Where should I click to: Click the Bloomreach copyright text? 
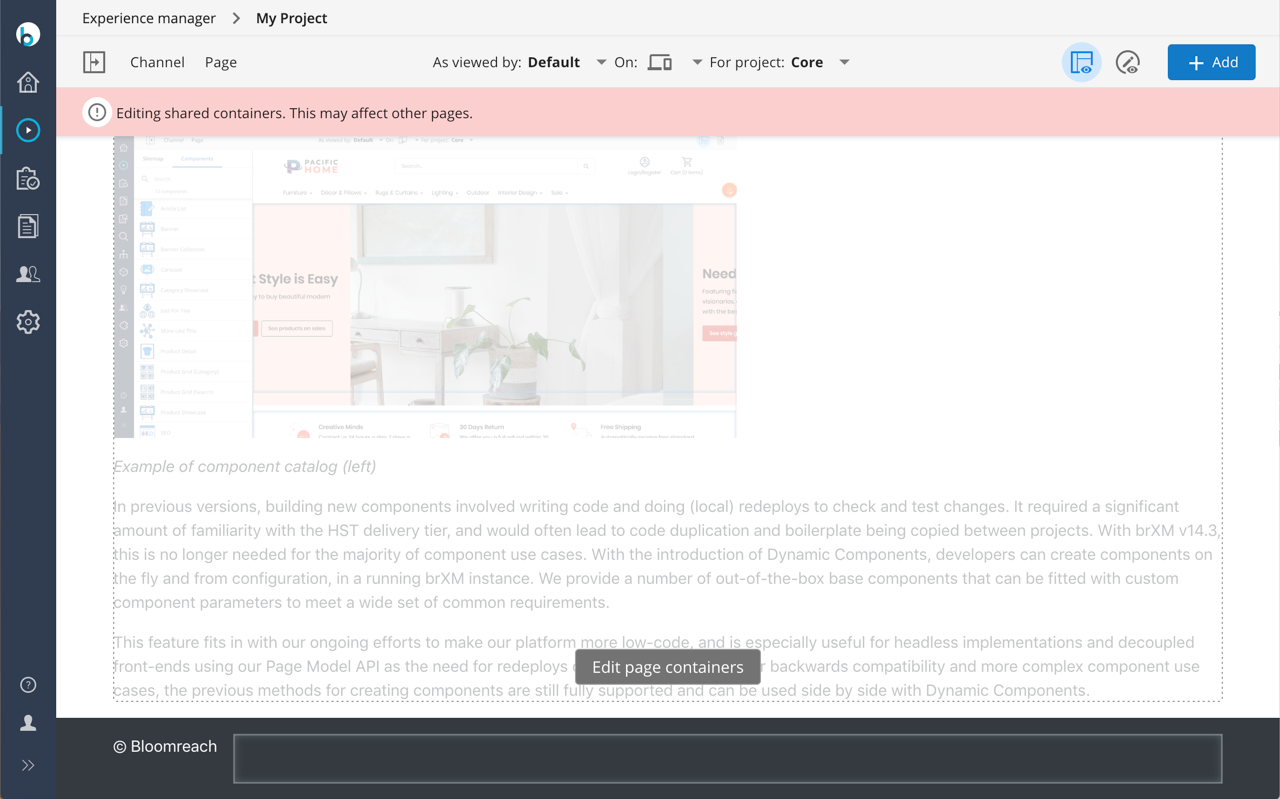tap(165, 747)
